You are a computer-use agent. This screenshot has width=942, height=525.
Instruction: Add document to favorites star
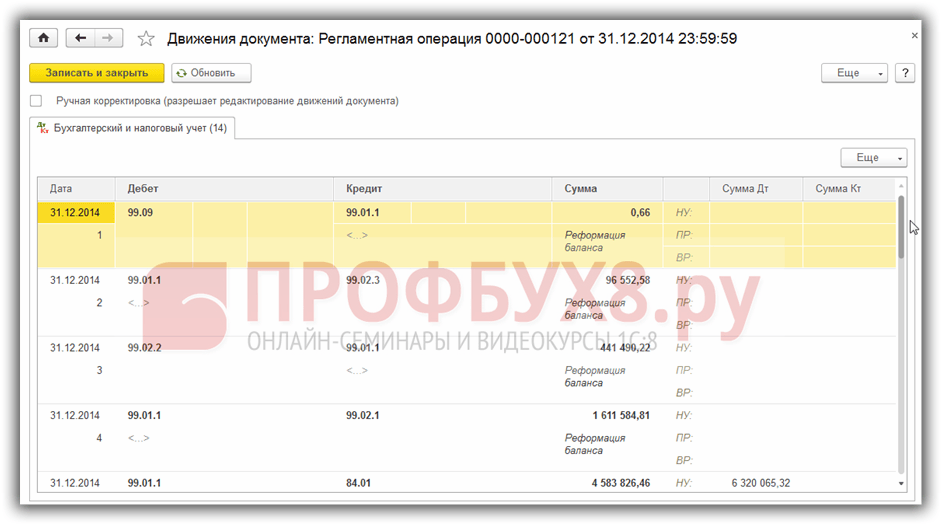pyautogui.click(x=146, y=38)
